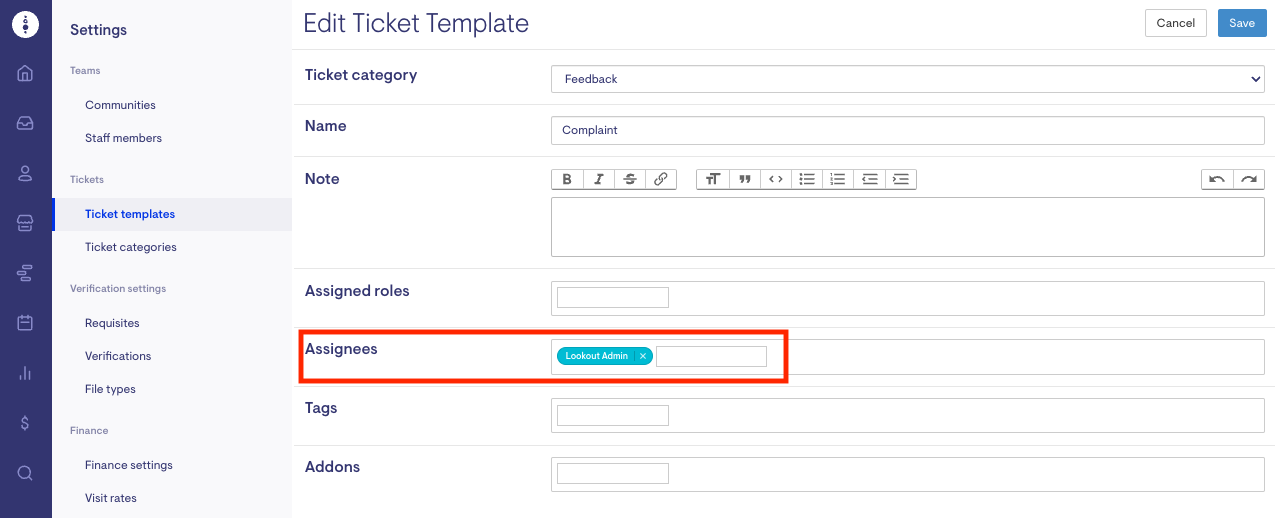Insert a link via the chain icon
Image resolution: width=1275 pixels, height=518 pixels.
660,179
